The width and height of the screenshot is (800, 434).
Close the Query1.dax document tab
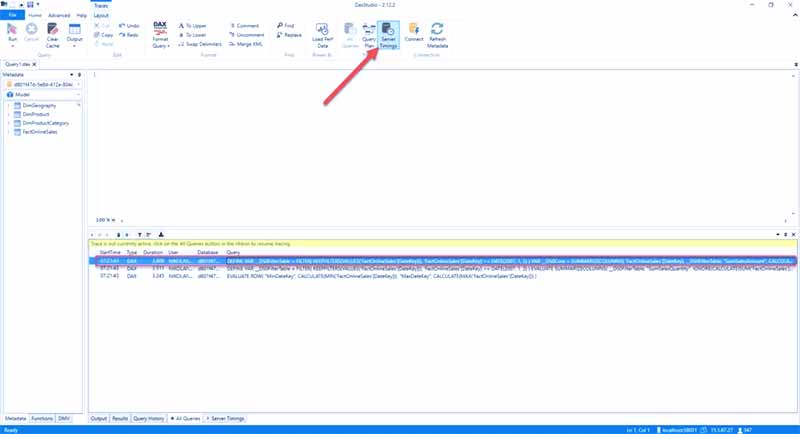point(34,64)
